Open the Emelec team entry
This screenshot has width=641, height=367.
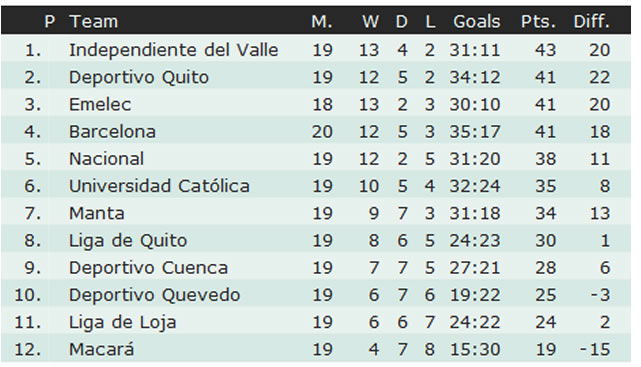[x=100, y=105]
